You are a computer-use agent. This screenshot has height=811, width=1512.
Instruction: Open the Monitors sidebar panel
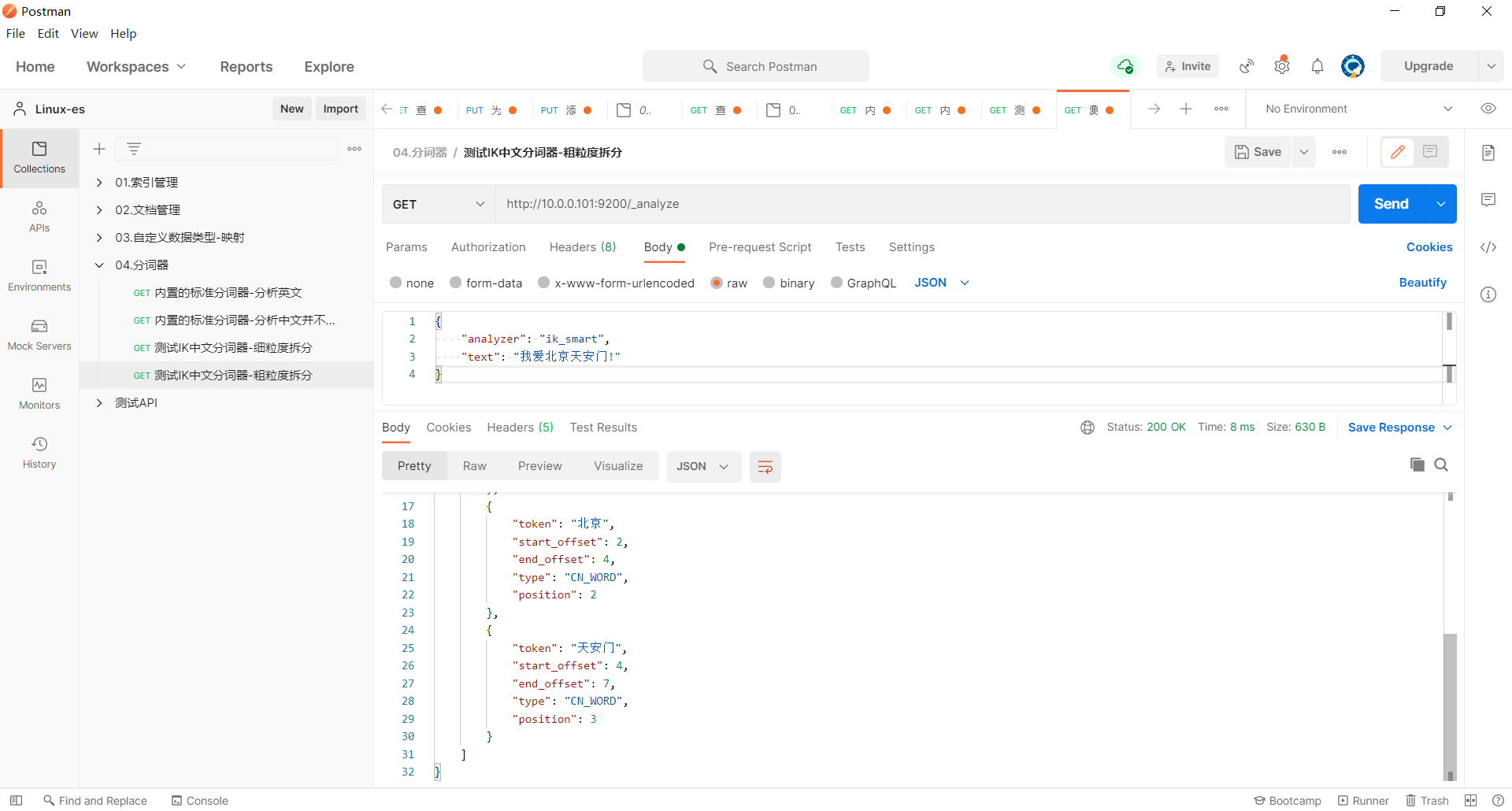[39, 394]
